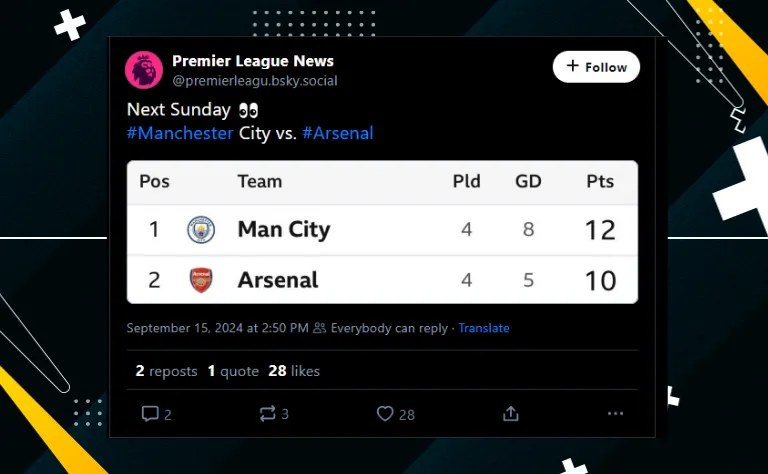
Task: Like the post with the heart icon
Action: click(385, 413)
